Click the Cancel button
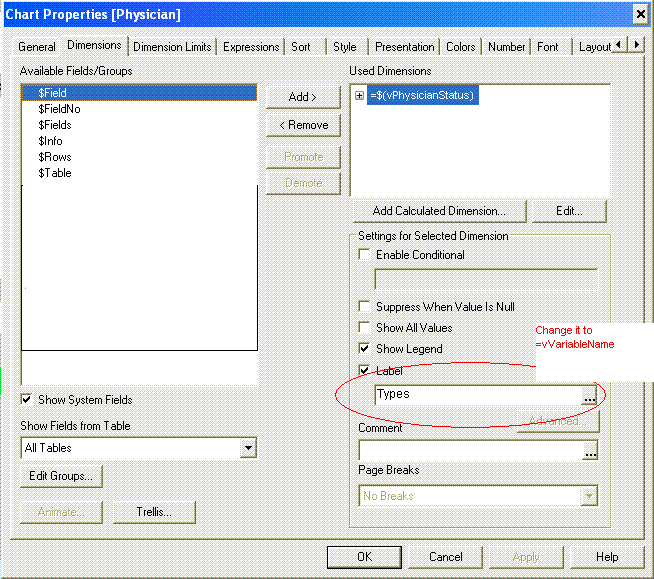The image size is (654, 579). click(445, 557)
